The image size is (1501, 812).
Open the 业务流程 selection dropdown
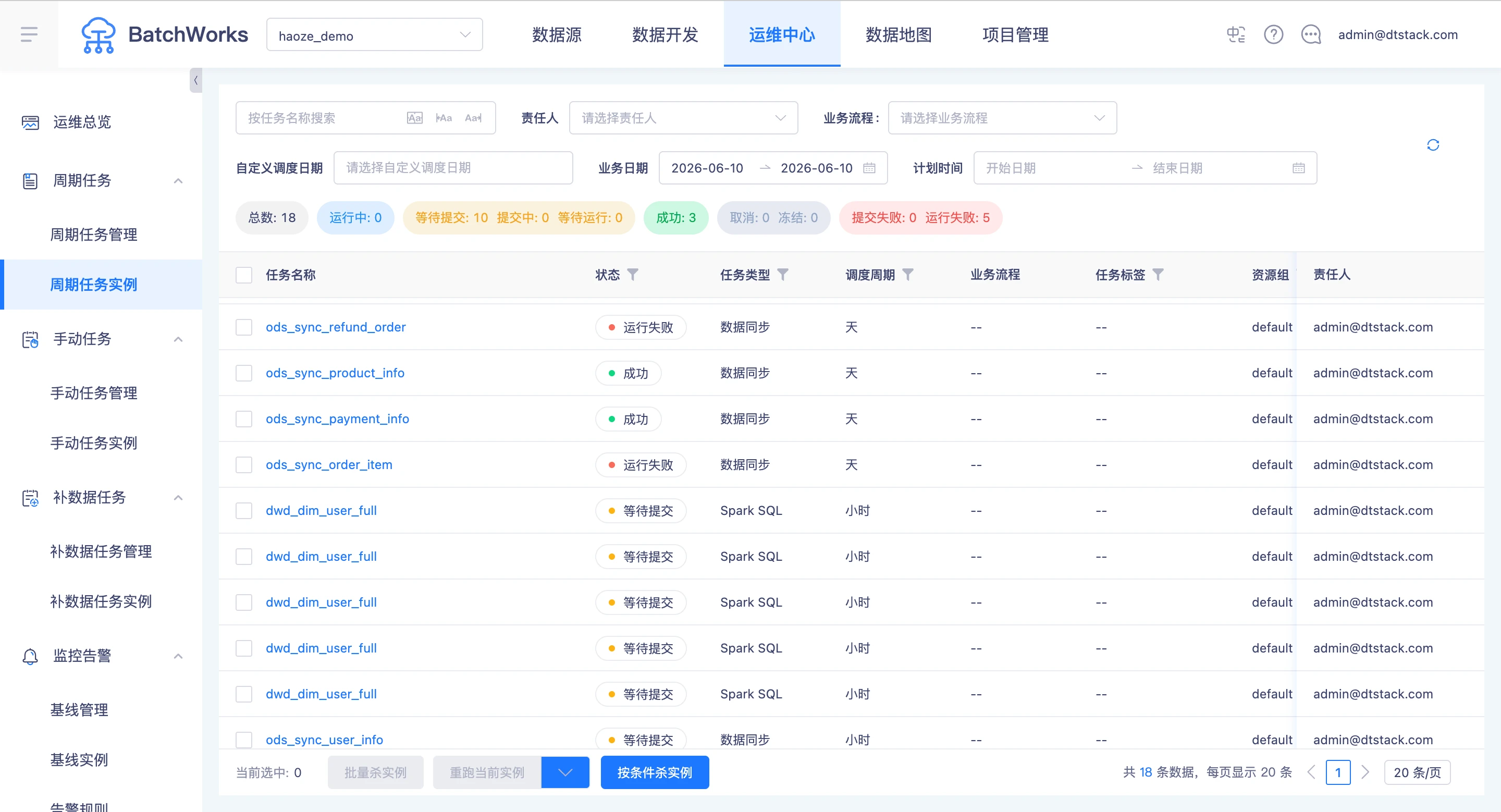pyautogui.click(x=1002, y=118)
